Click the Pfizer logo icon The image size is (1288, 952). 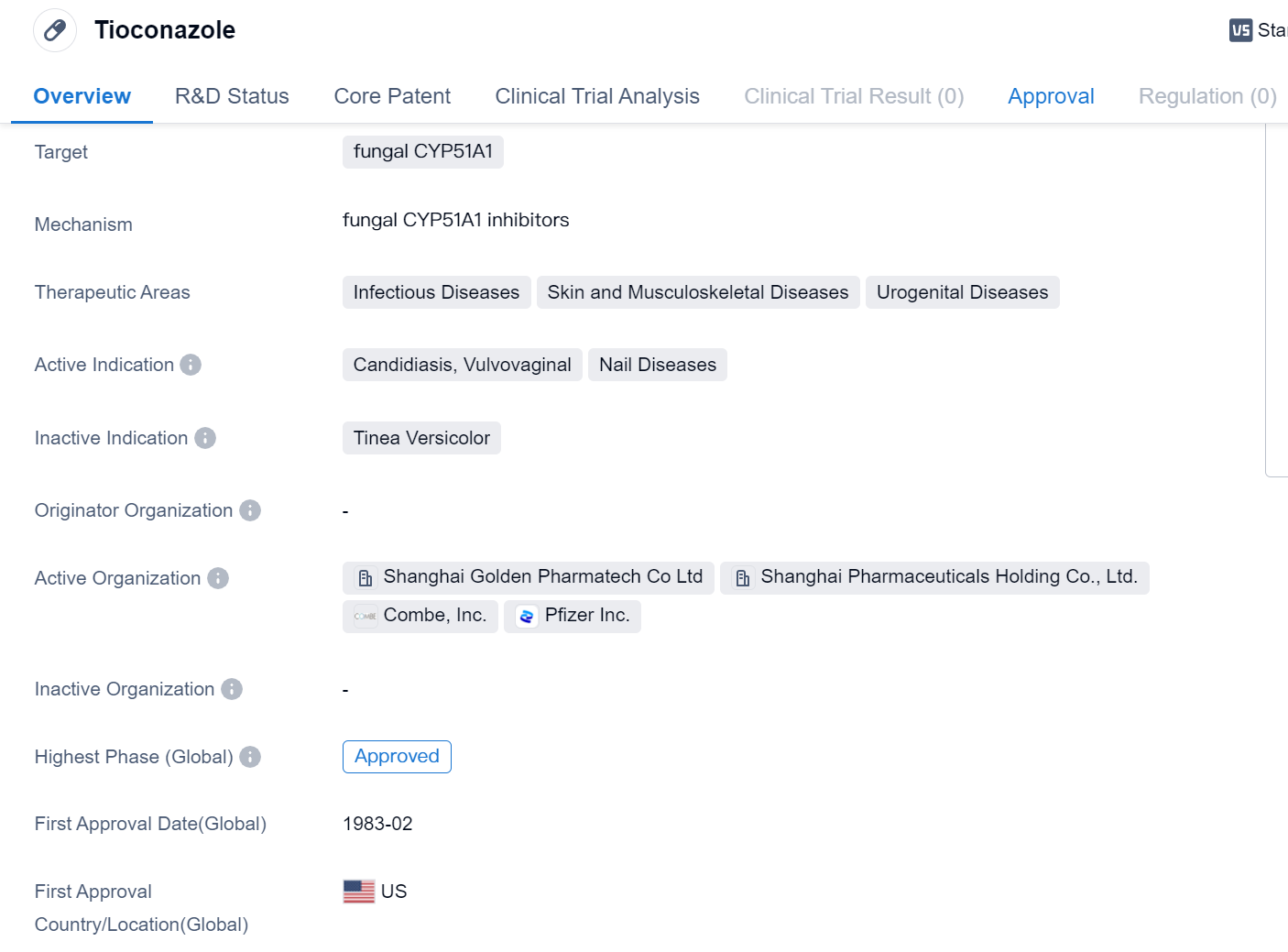point(526,616)
